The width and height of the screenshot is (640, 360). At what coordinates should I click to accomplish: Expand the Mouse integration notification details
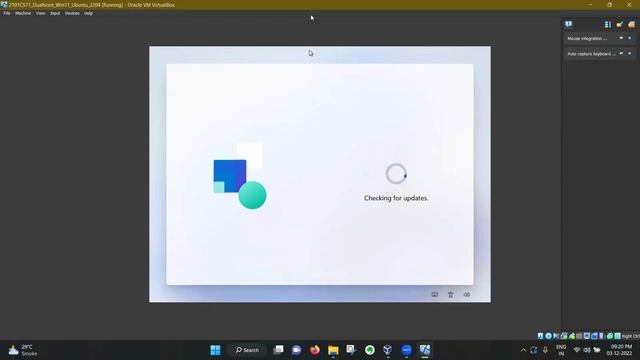[x=621, y=38]
